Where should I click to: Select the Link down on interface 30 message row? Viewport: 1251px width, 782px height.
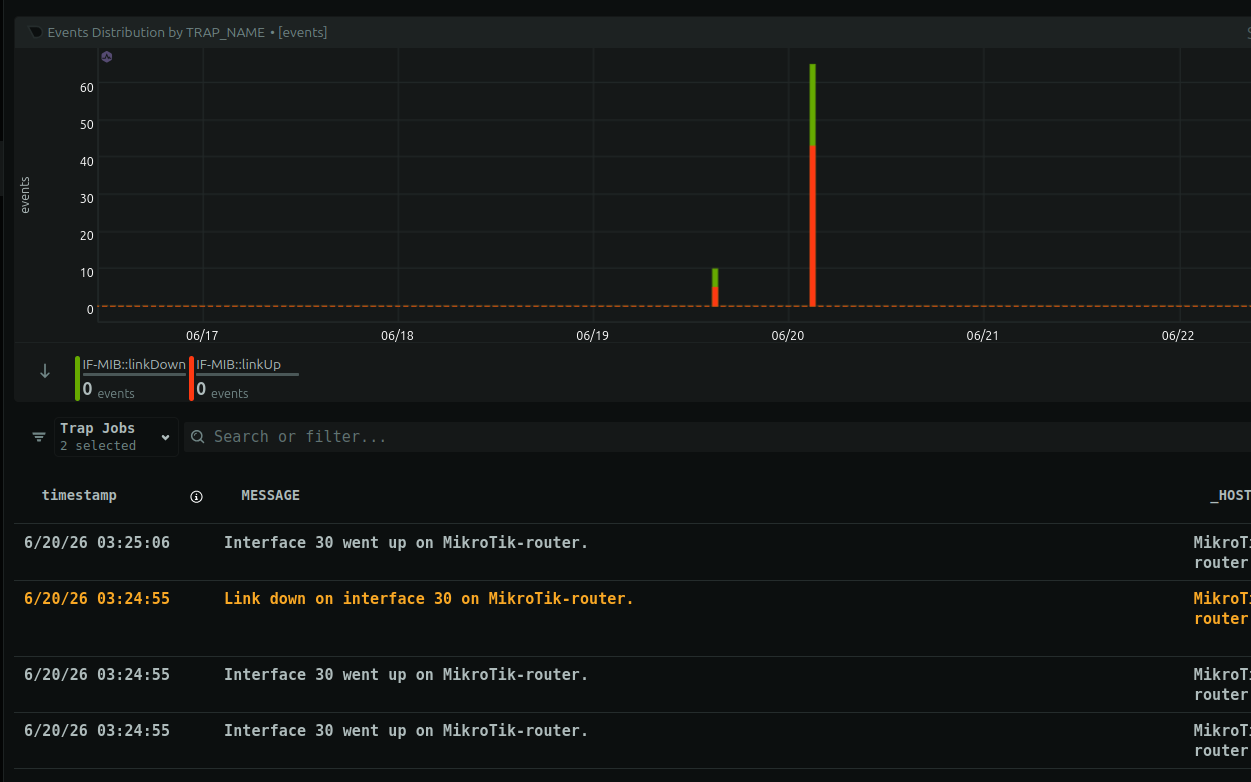coord(632,618)
